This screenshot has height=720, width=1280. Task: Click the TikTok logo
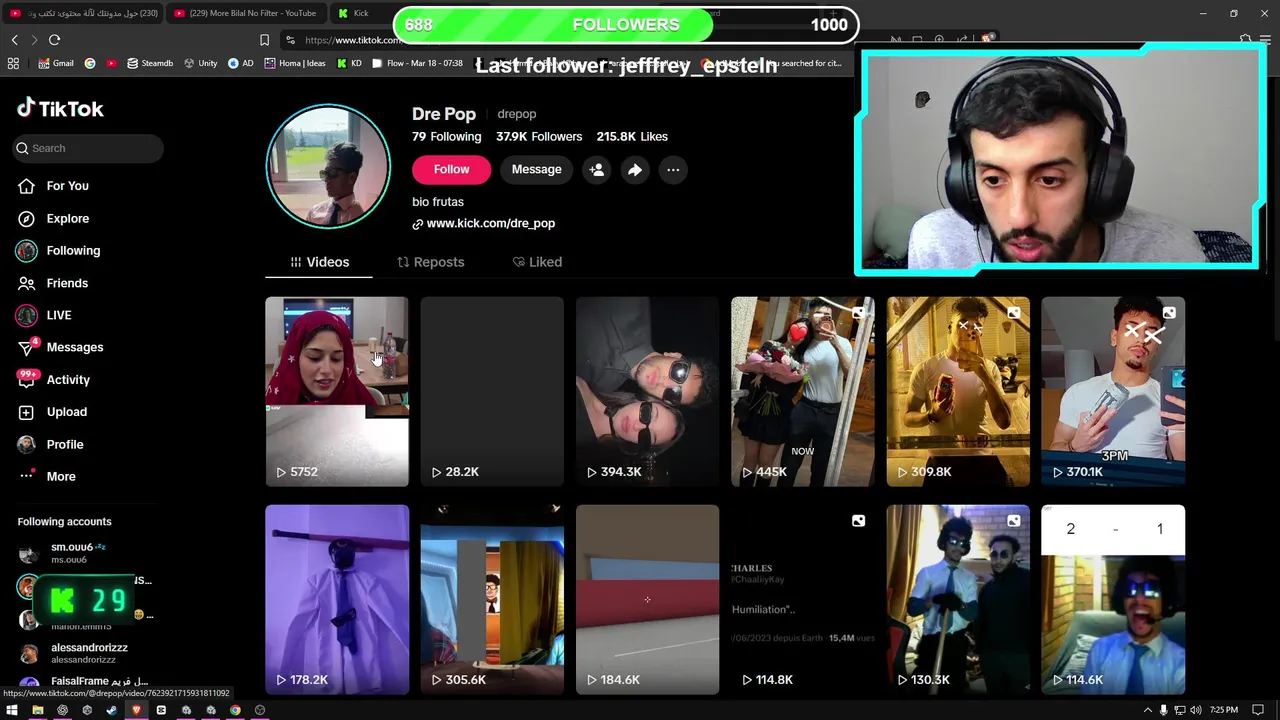(60, 109)
